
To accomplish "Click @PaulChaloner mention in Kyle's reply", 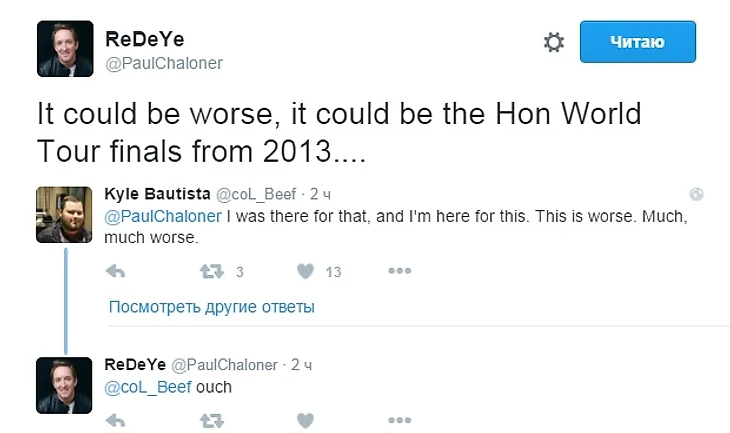I will tap(162, 215).
